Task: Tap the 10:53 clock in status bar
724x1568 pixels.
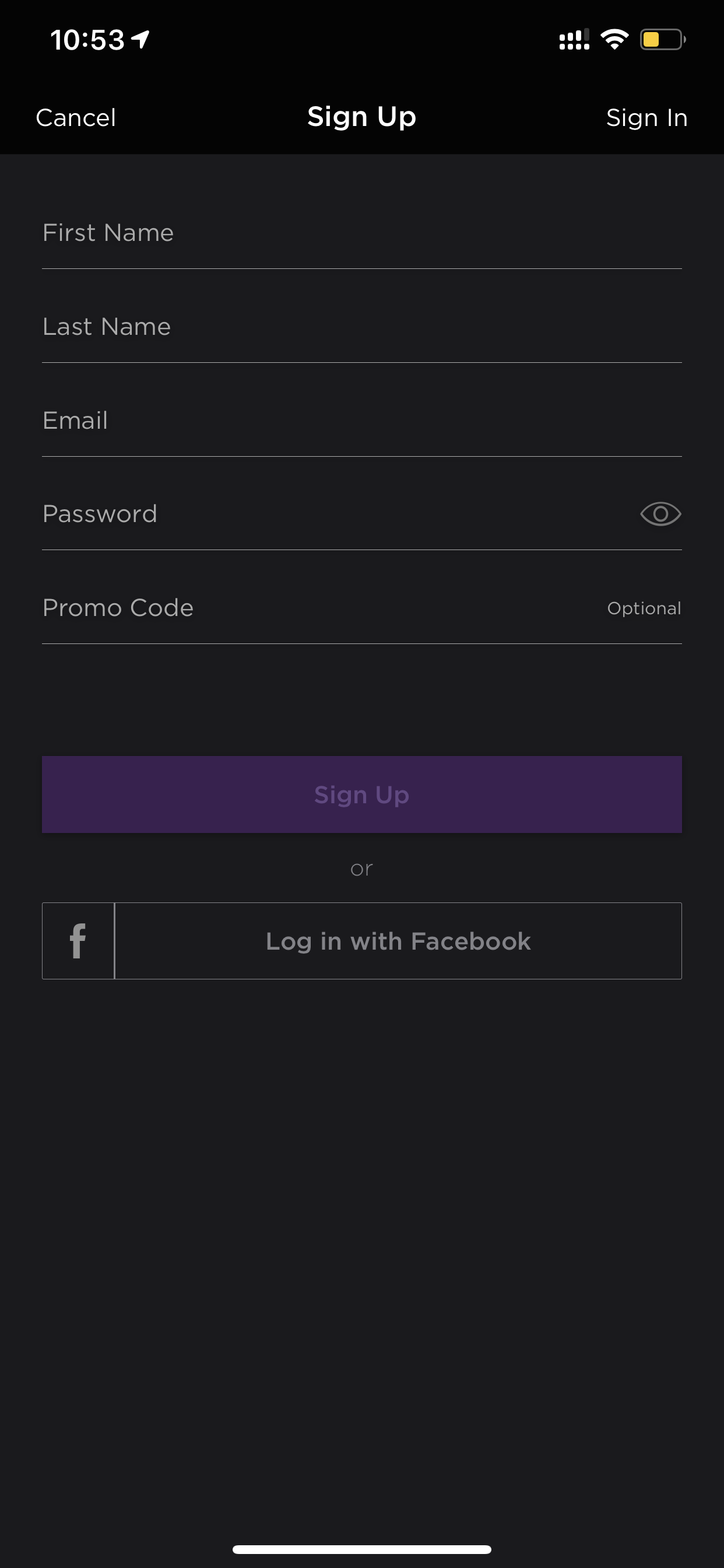Action: (87, 40)
